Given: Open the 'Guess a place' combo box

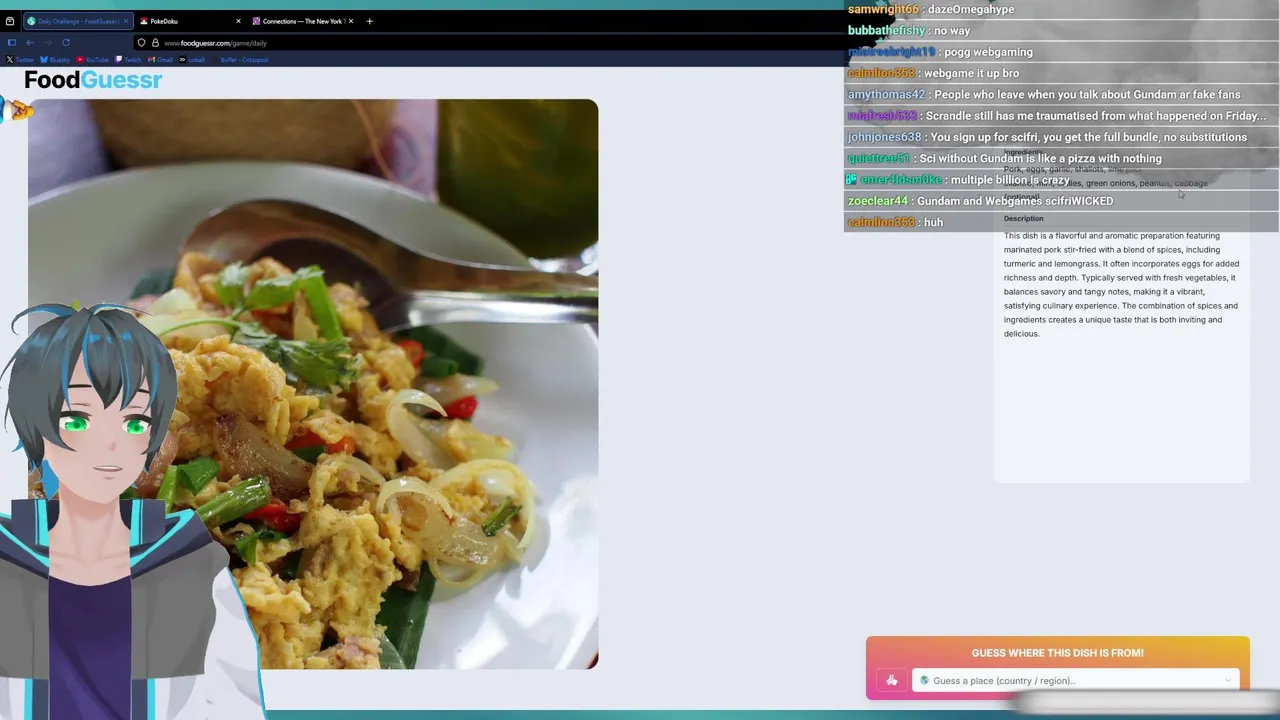Looking at the screenshot, I should tap(1076, 681).
